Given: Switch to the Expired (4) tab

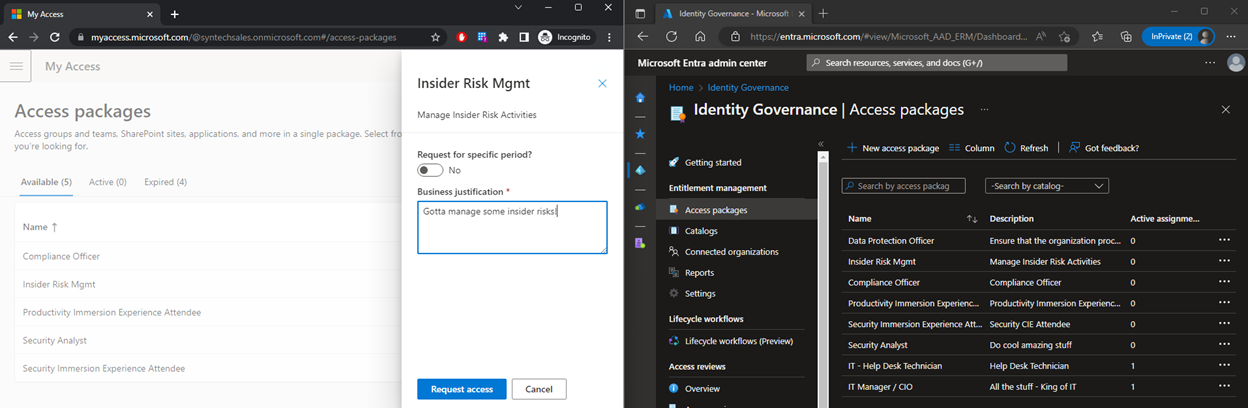Looking at the screenshot, I should point(166,182).
